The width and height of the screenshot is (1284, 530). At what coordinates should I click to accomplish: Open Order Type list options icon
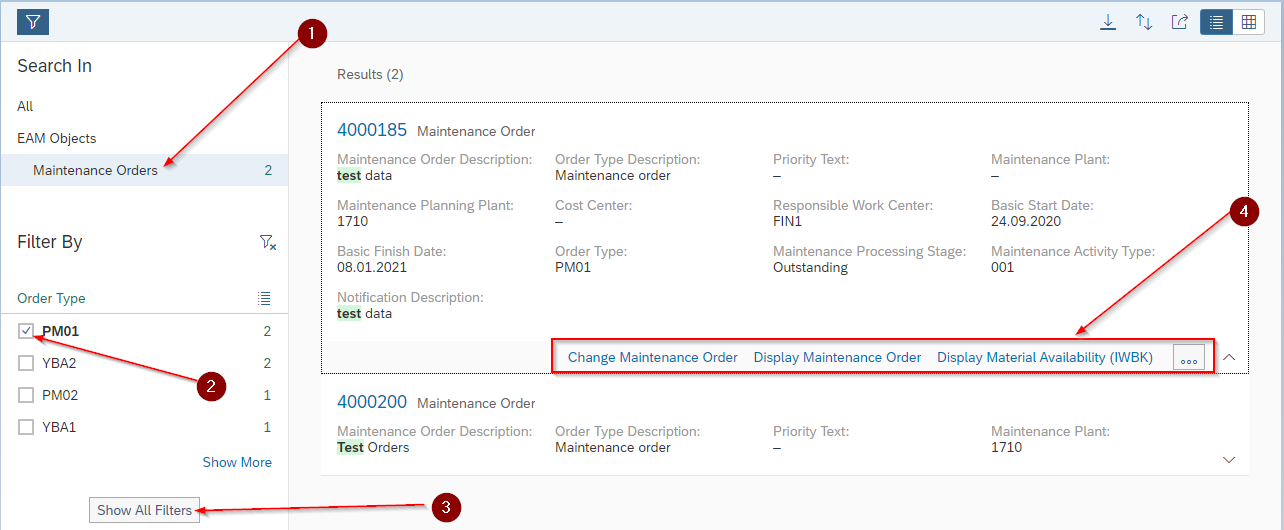point(264,298)
